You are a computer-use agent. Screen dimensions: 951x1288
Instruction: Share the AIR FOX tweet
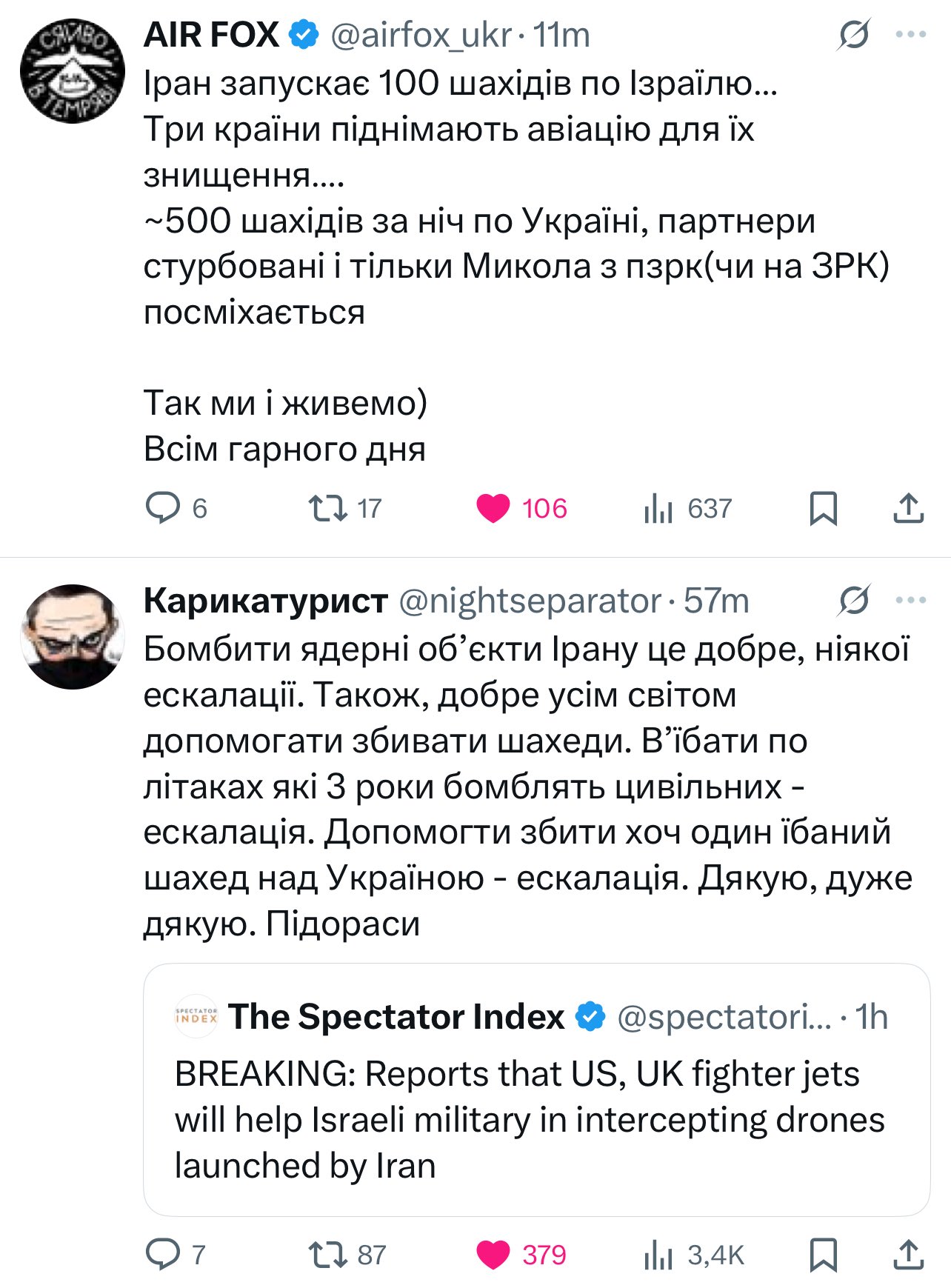[x=908, y=508]
